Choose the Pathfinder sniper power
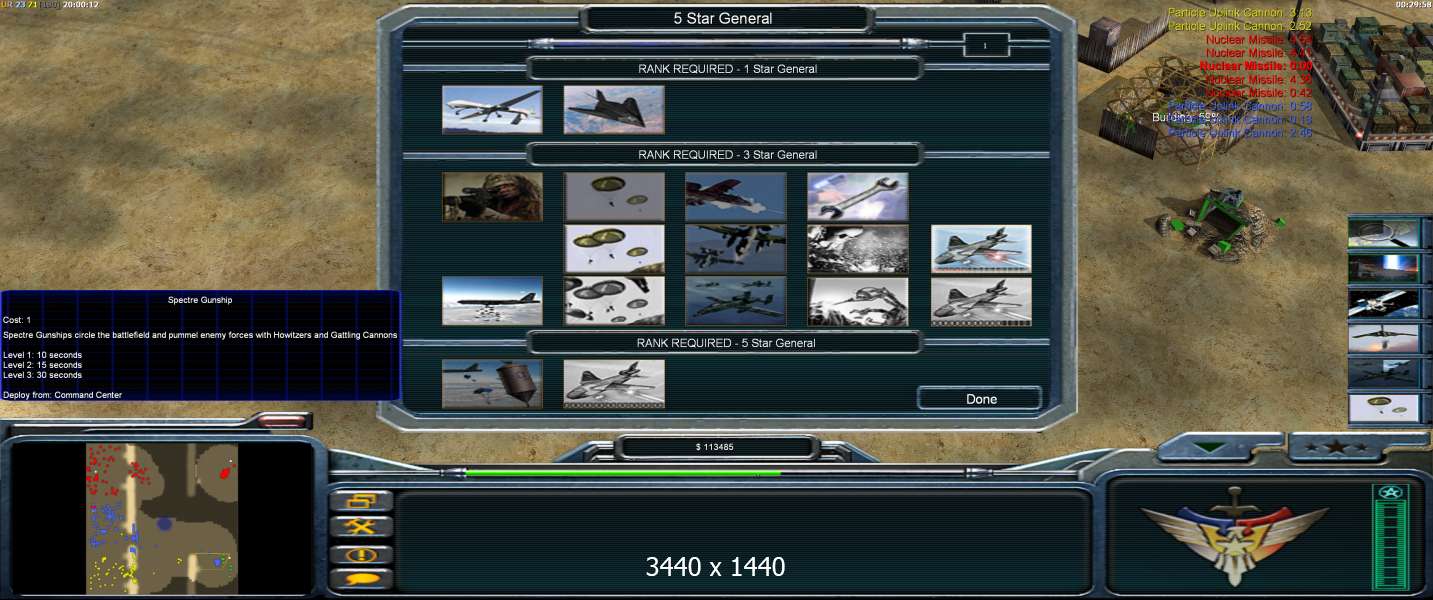Viewport: 1433px width, 600px height. (x=492, y=197)
